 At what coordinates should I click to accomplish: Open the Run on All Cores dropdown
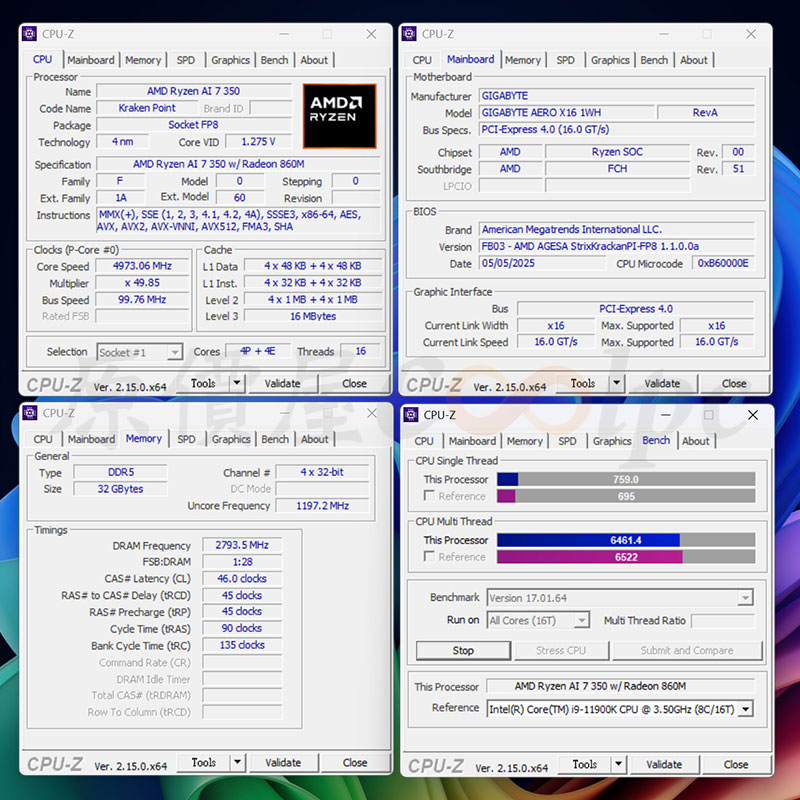click(581, 620)
